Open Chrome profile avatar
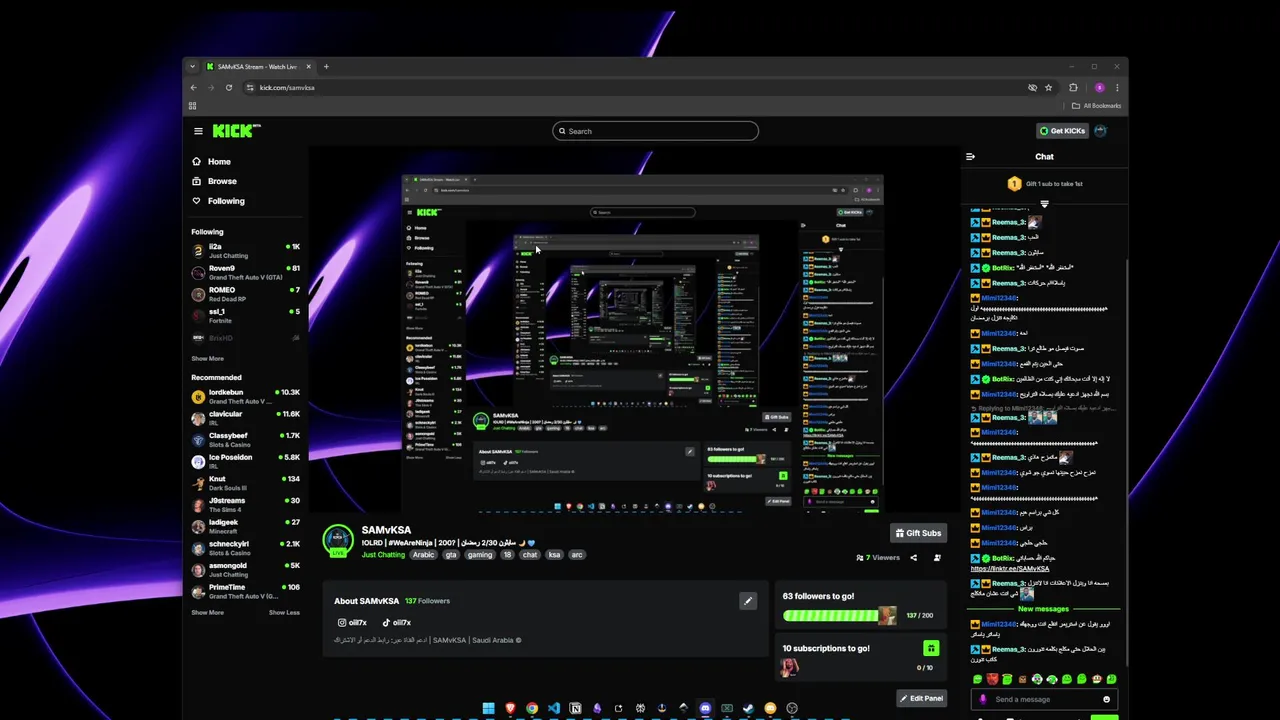1280x720 pixels. [x=1099, y=87]
